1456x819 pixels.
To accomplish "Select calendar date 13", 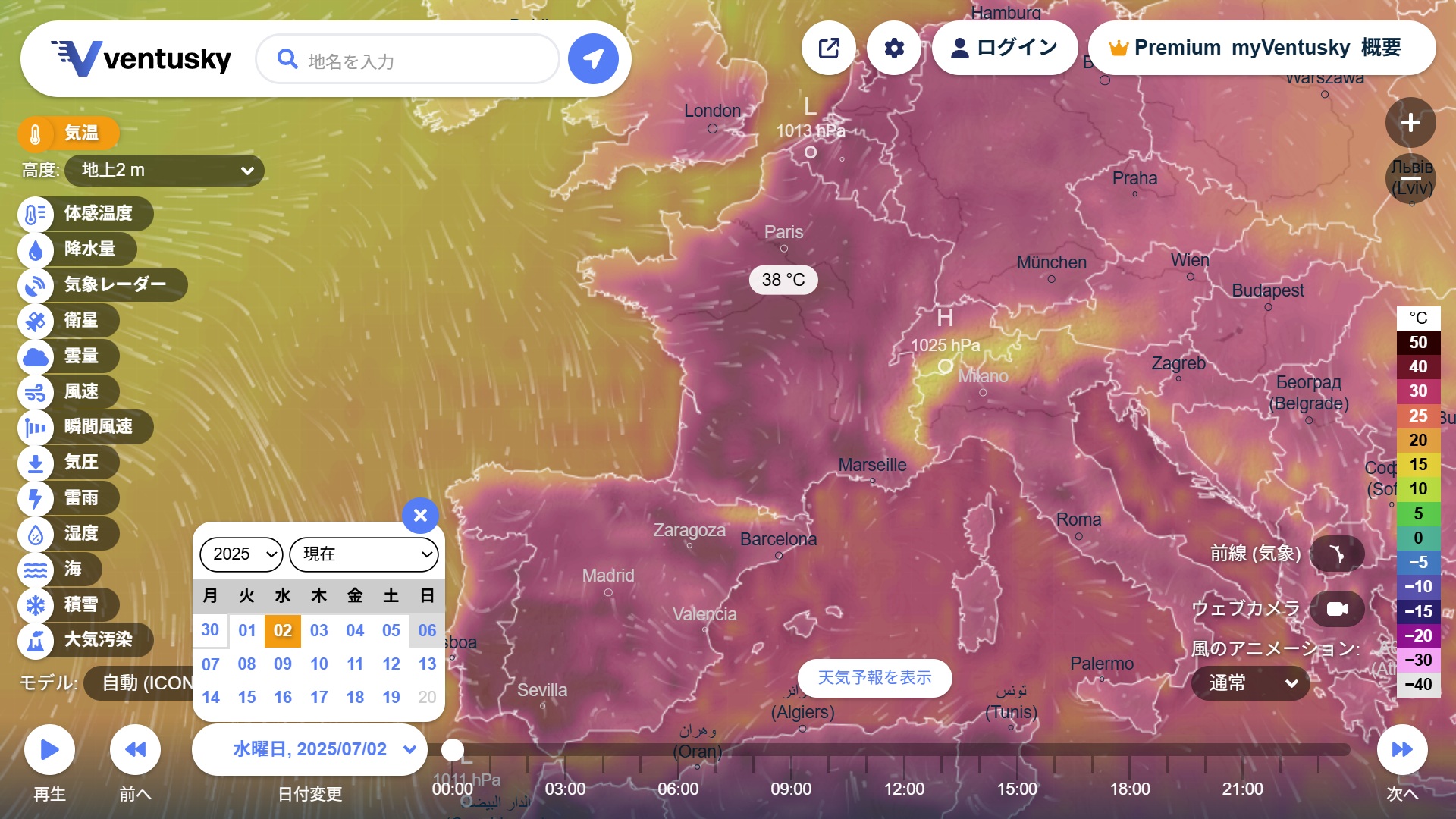I will click(x=427, y=664).
